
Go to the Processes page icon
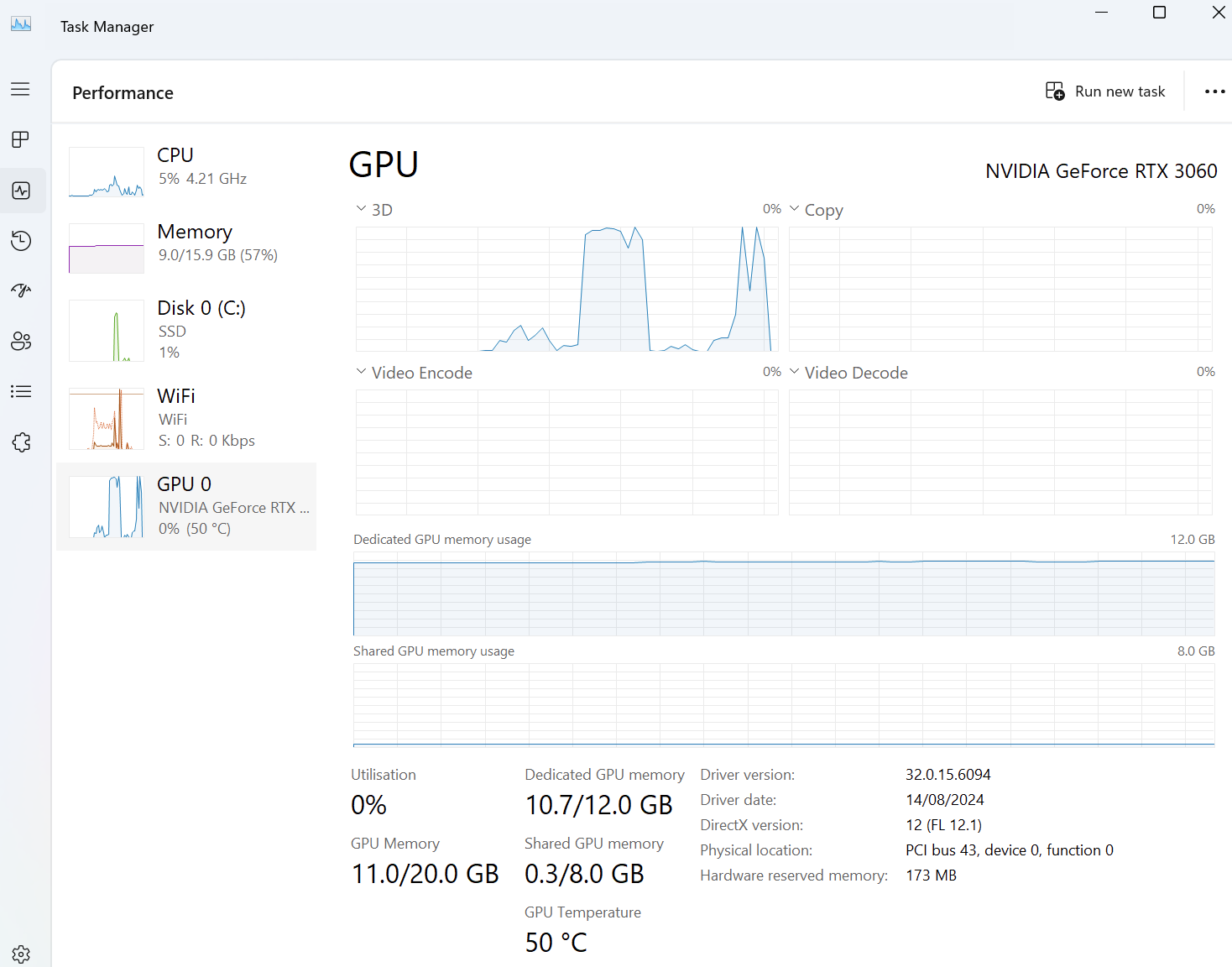point(20,139)
